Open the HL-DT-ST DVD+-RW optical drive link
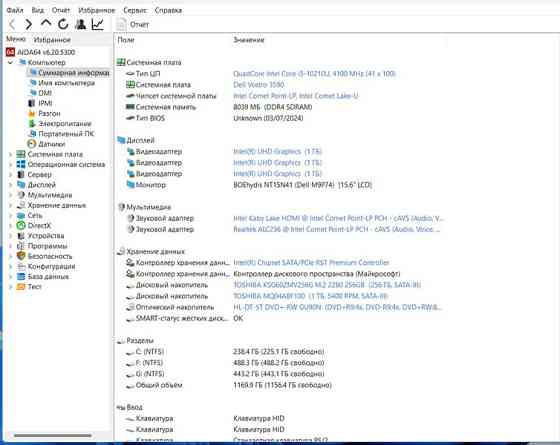Screen dimensions: 560x445 (338, 307)
